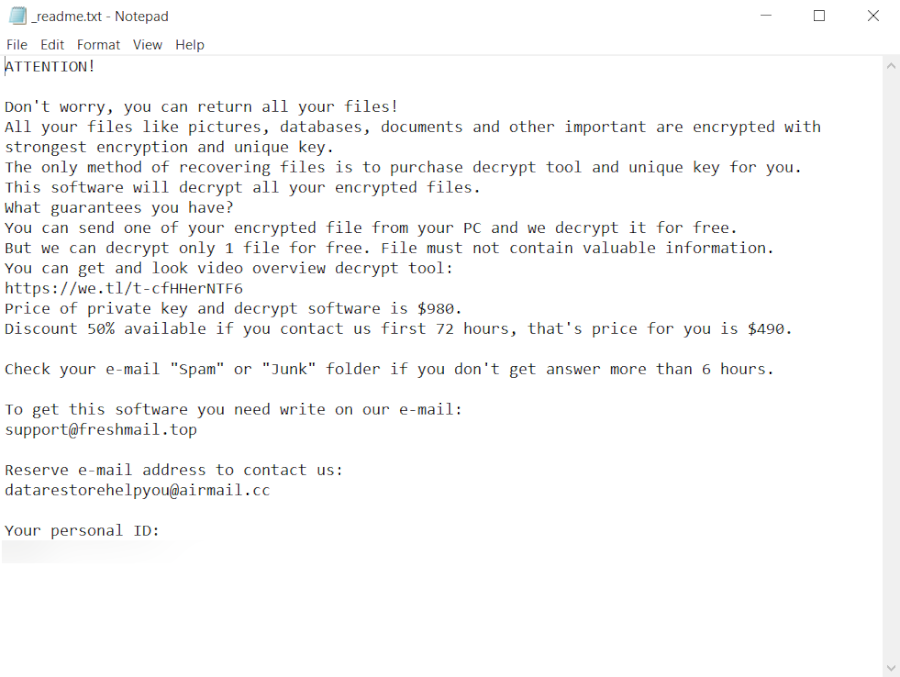The height and width of the screenshot is (677, 900).
Task: Close the Notepad window
Action: (873, 16)
